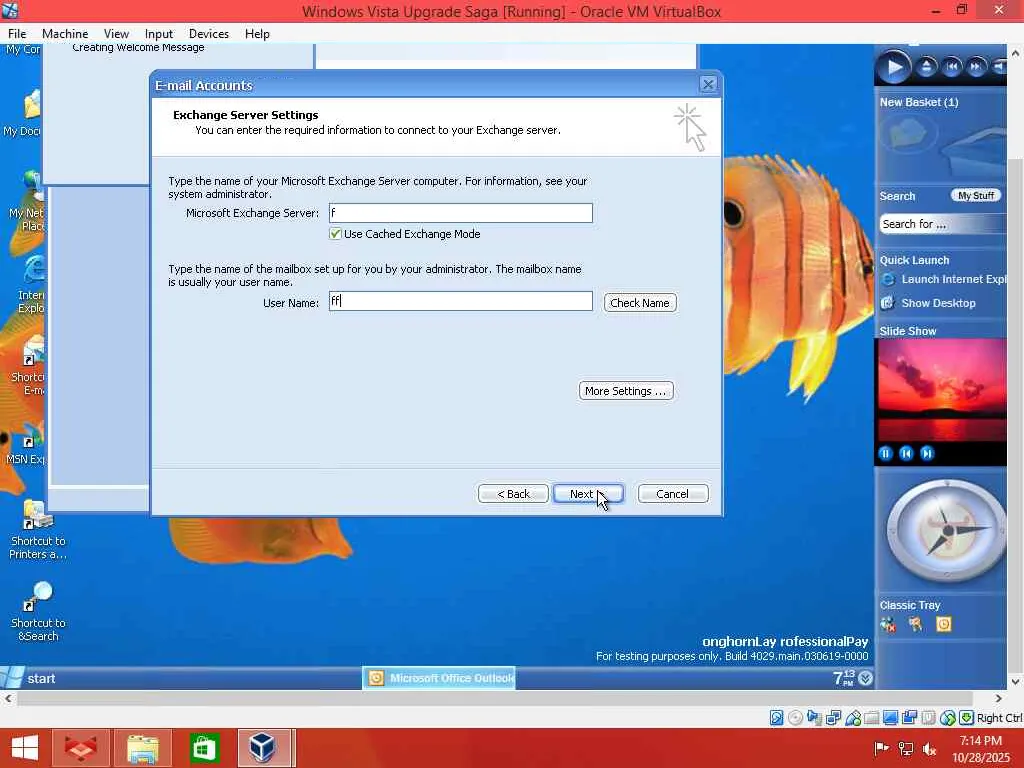Click VirtualBox network indicator icon

pyautogui.click(x=833, y=718)
